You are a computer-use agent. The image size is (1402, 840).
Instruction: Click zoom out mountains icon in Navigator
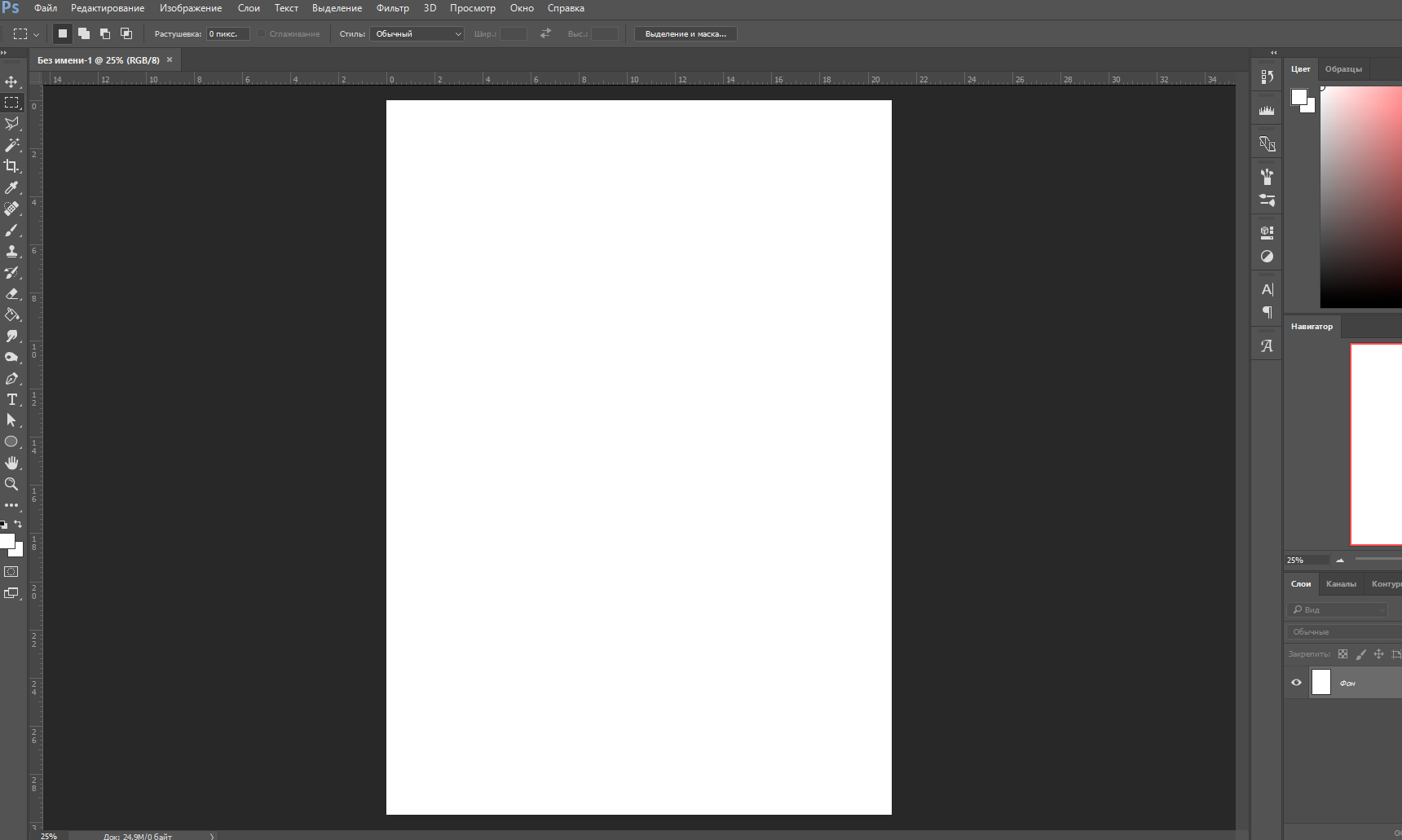pos(1339,560)
